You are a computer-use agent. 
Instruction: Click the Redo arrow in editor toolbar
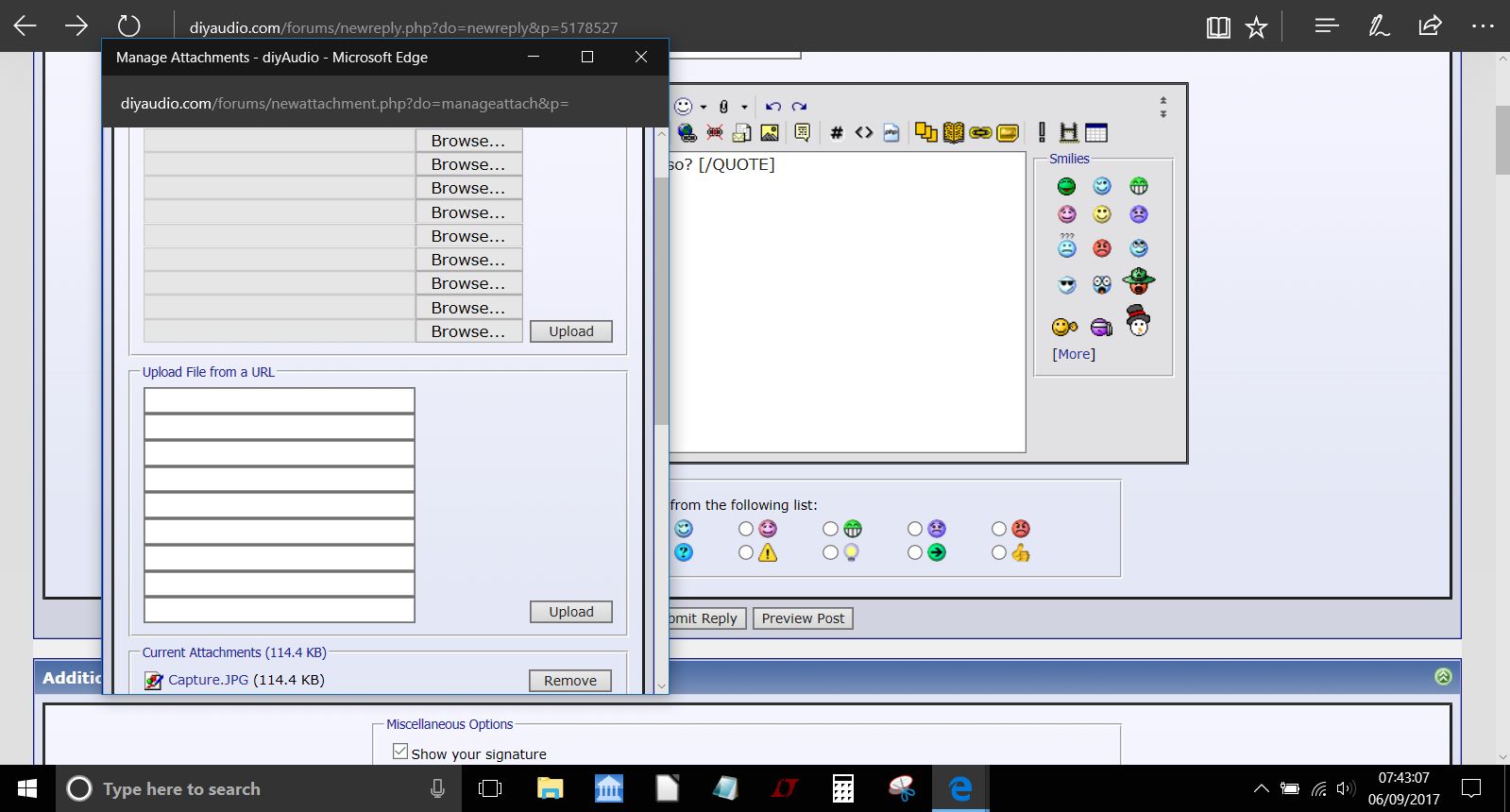799,107
